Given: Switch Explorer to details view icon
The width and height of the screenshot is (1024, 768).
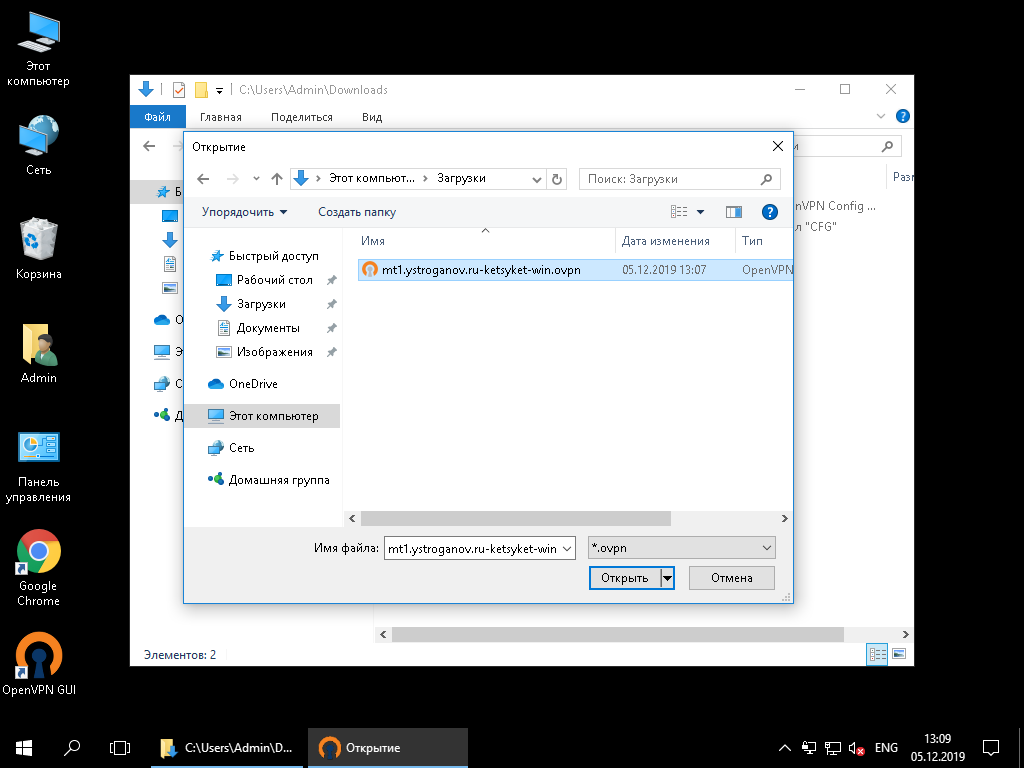Looking at the screenshot, I should coord(877,654).
